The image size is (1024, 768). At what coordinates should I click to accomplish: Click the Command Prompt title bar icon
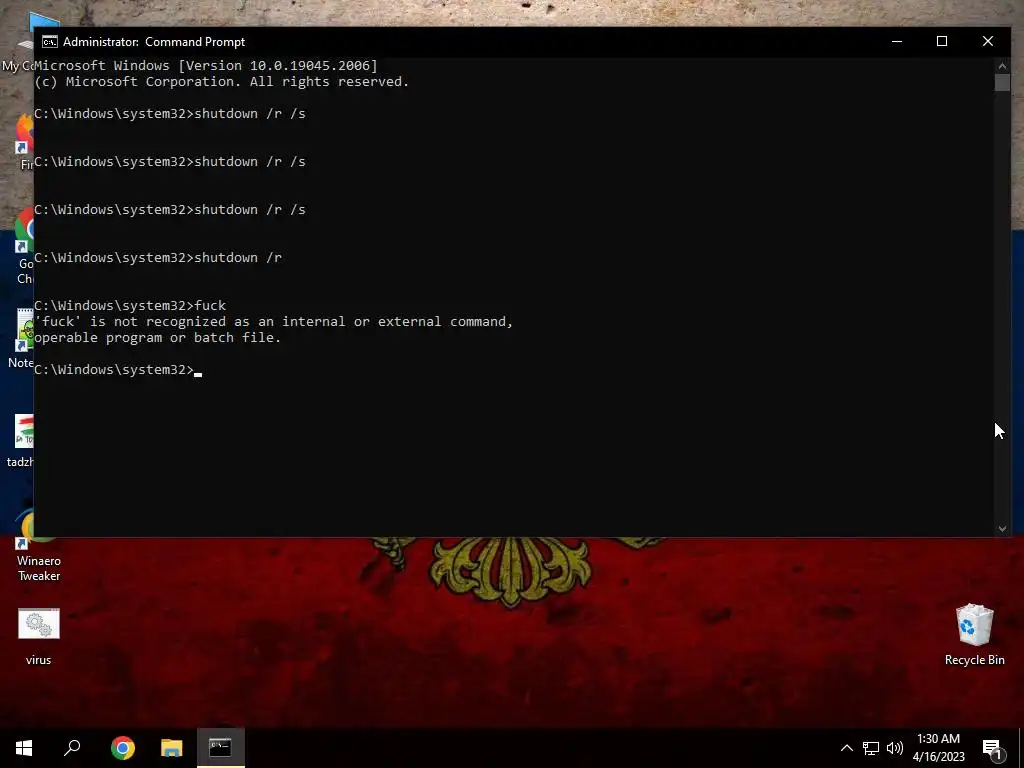pos(50,42)
